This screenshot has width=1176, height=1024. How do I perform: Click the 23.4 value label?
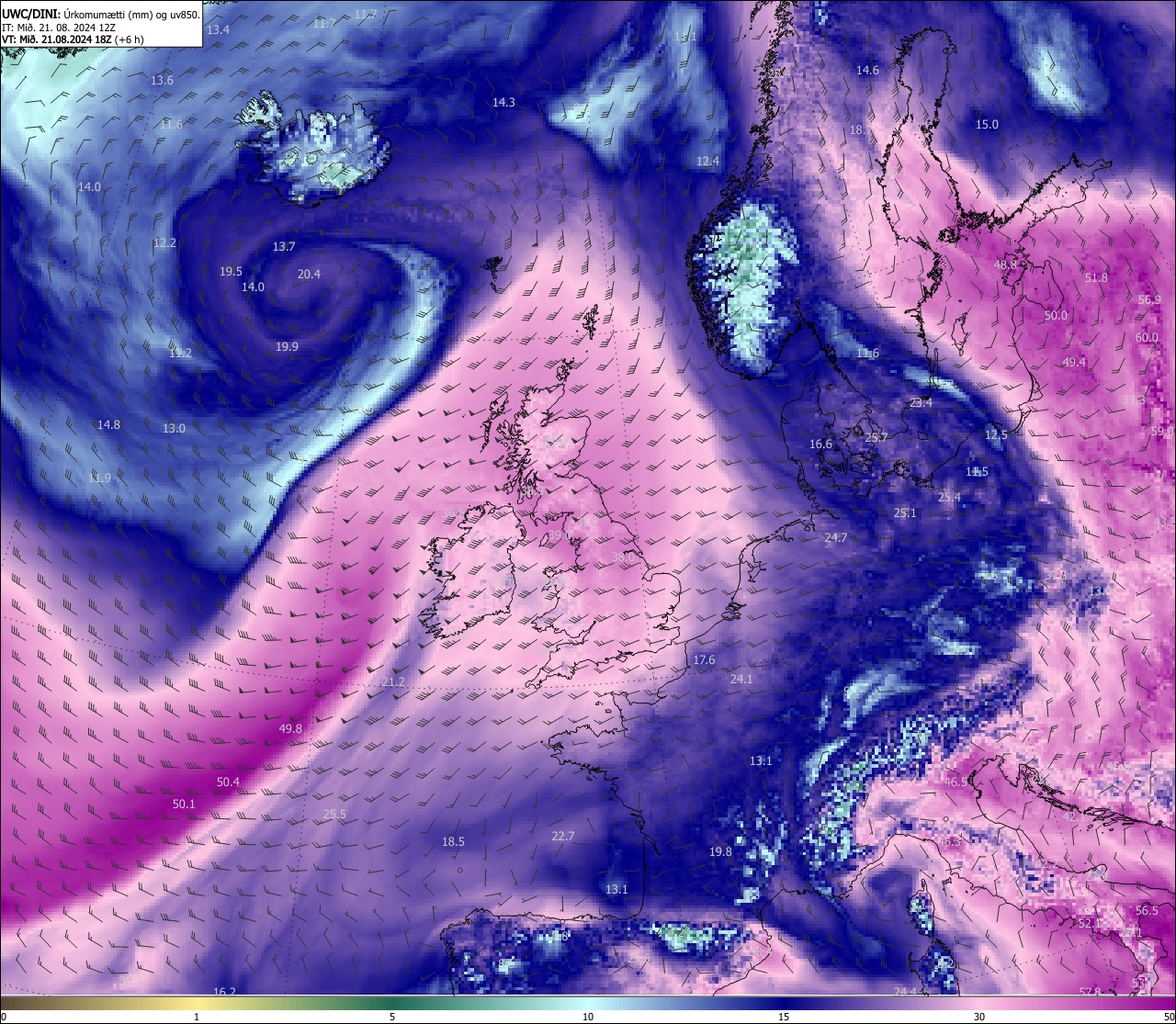[x=921, y=402]
